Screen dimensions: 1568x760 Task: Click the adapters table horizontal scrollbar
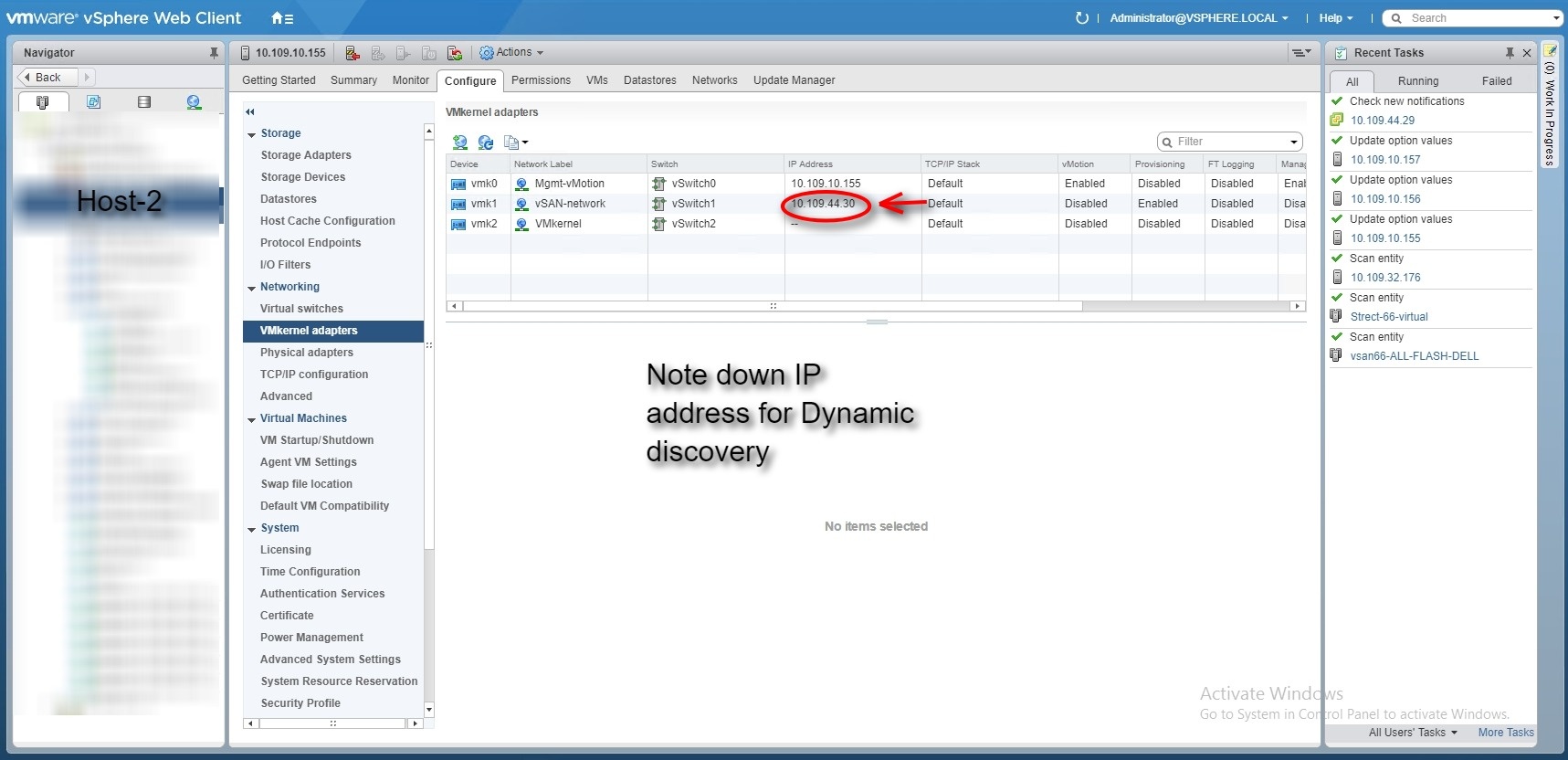772,306
